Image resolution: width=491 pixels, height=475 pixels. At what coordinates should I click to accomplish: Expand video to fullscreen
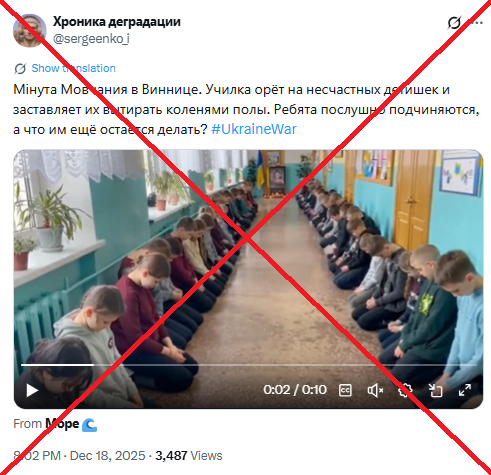pyautogui.click(x=465, y=390)
